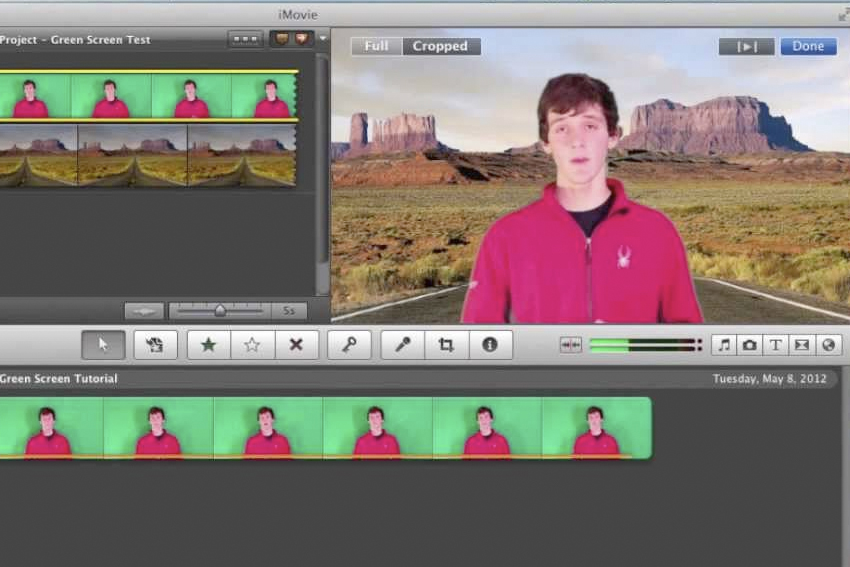The width and height of the screenshot is (850, 567).
Task: Open the photo browser camera icon
Action: point(750,345)
